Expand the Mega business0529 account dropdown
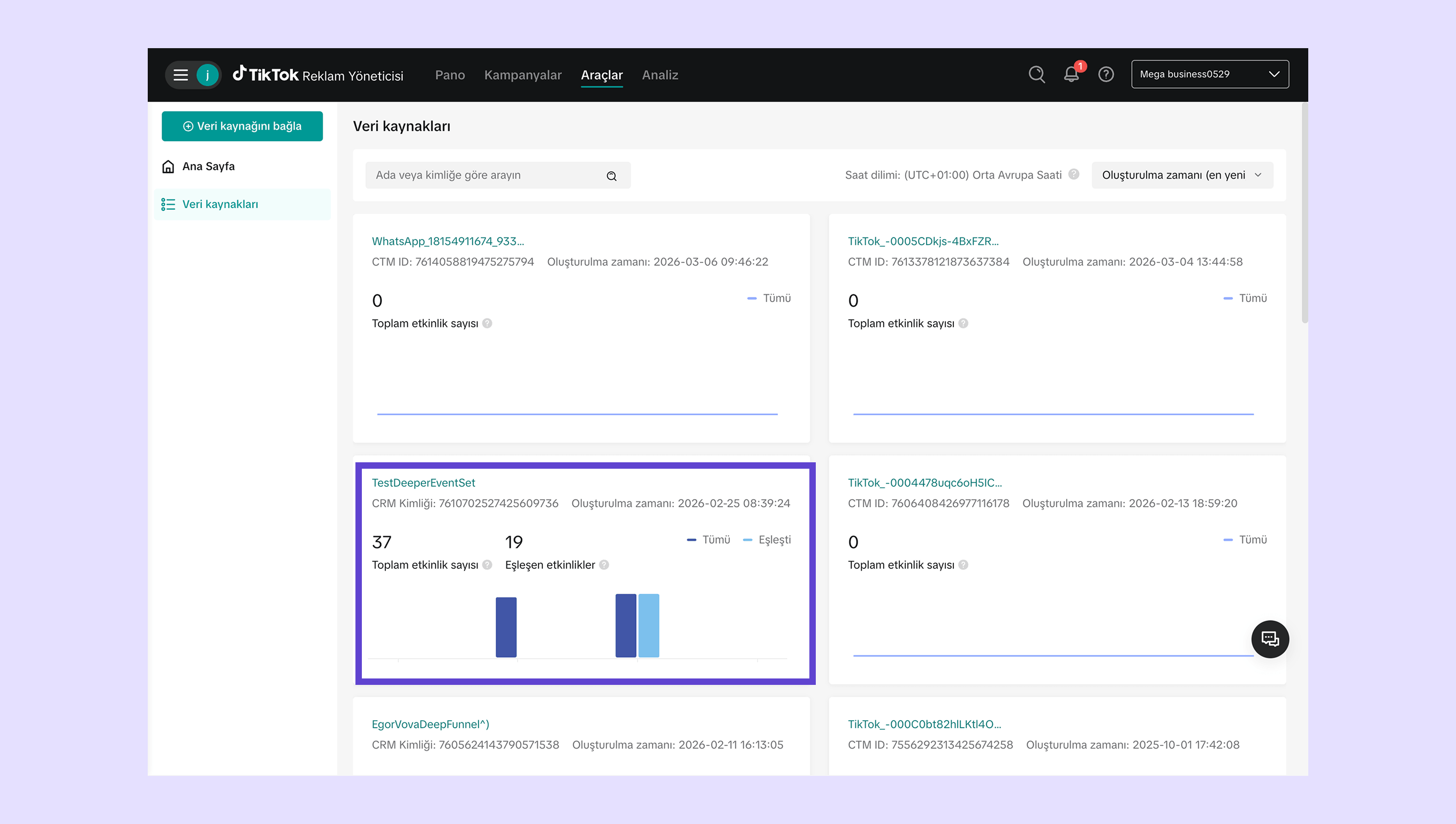1456x824 pixels. coord(1210,74)
